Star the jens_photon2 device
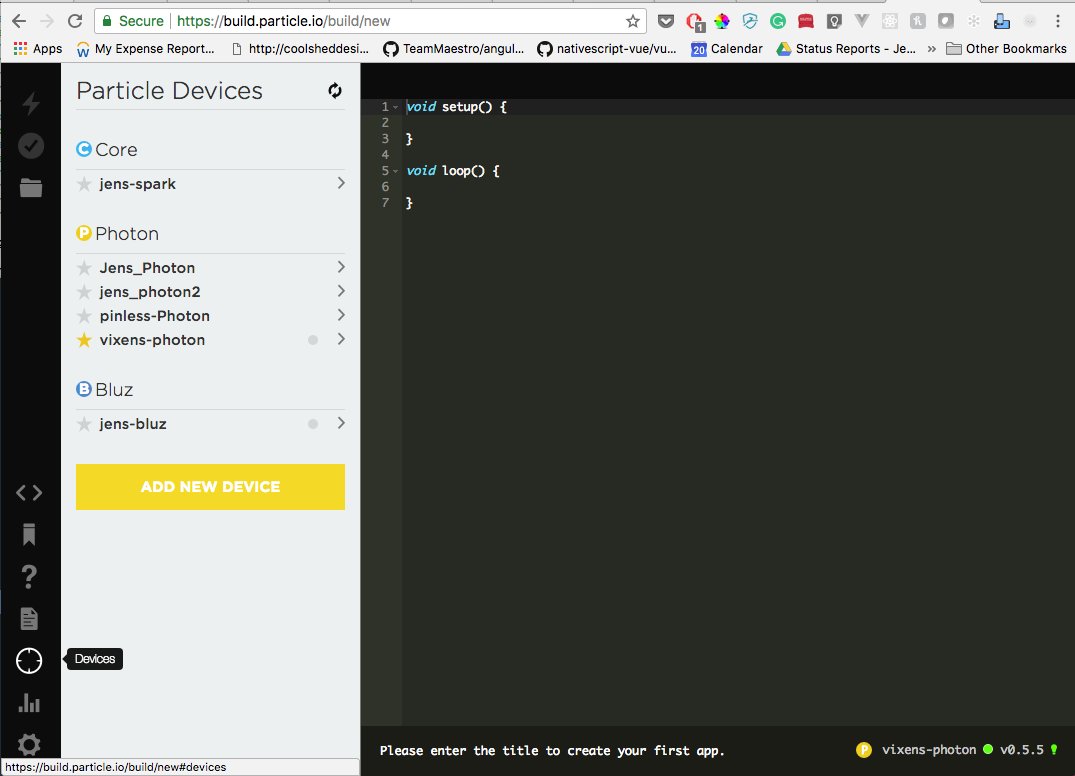 pyautogui.click(x=84, y=292)
